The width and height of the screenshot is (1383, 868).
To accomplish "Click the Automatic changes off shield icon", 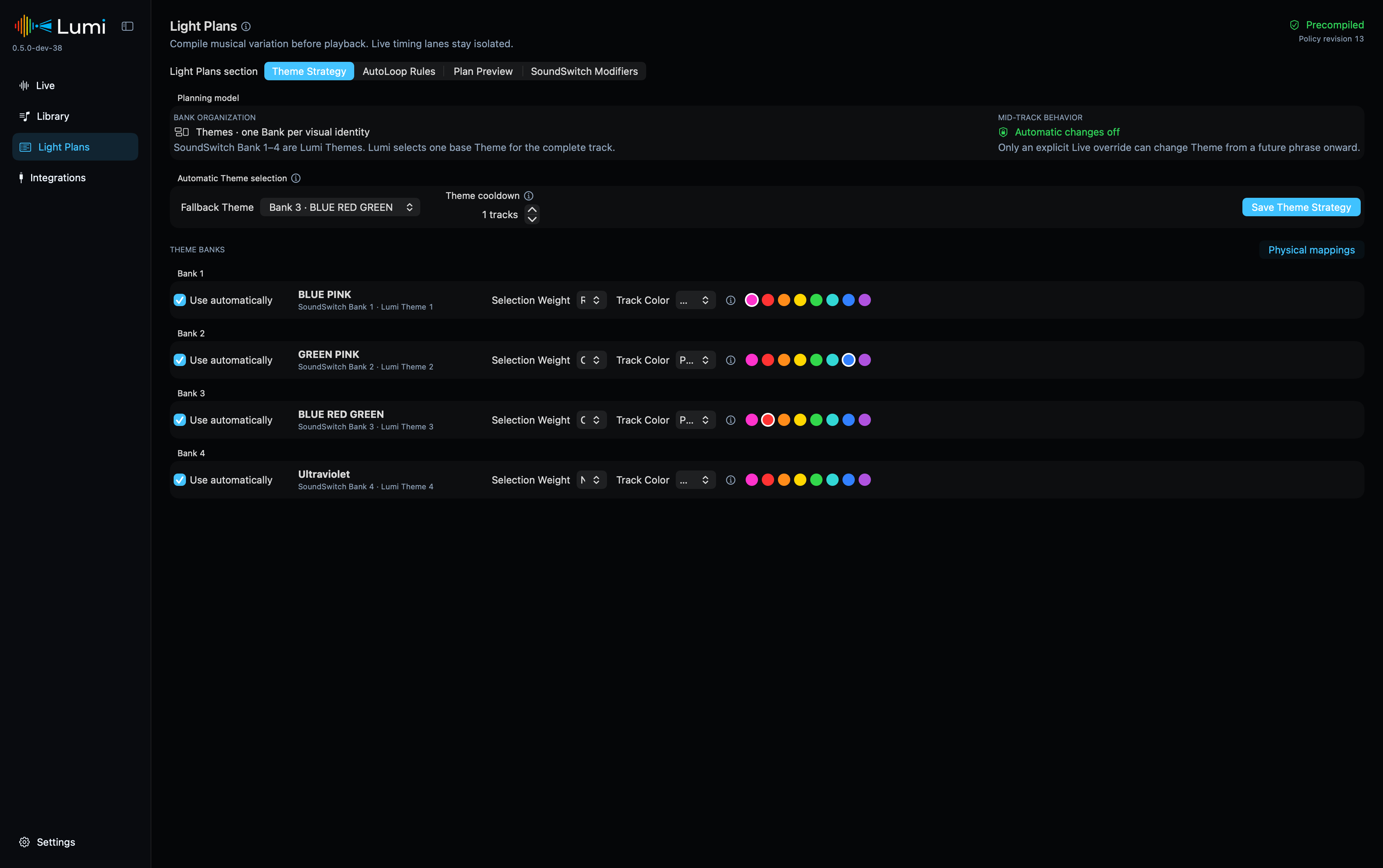I will [x=1003, y=132].
